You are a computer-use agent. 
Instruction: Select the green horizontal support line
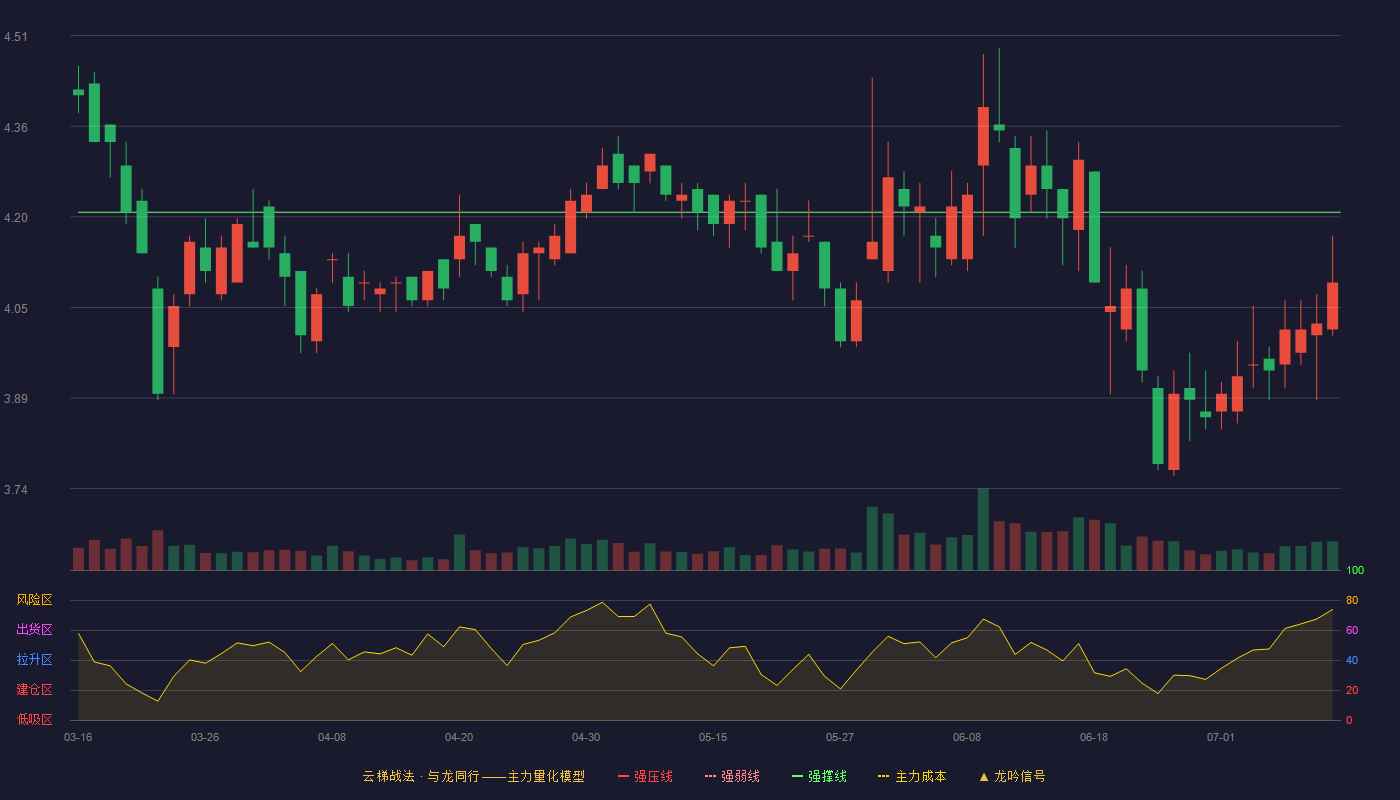(x=709, y=212)
